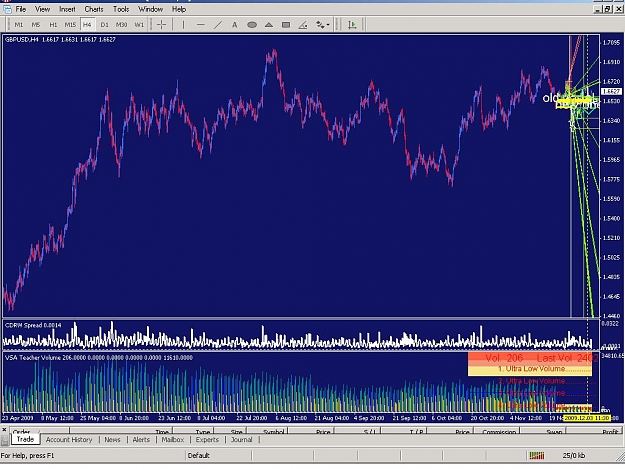625x469 pixels.
Task: Activate the crosshair cursor tool
Action: coord(161,25)
